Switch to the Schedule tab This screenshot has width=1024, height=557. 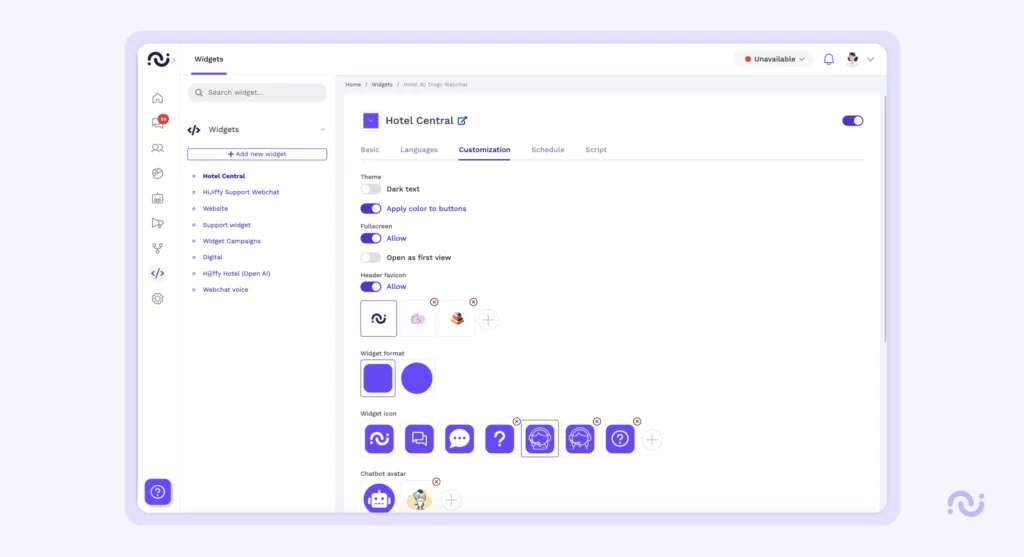(547, 150)
